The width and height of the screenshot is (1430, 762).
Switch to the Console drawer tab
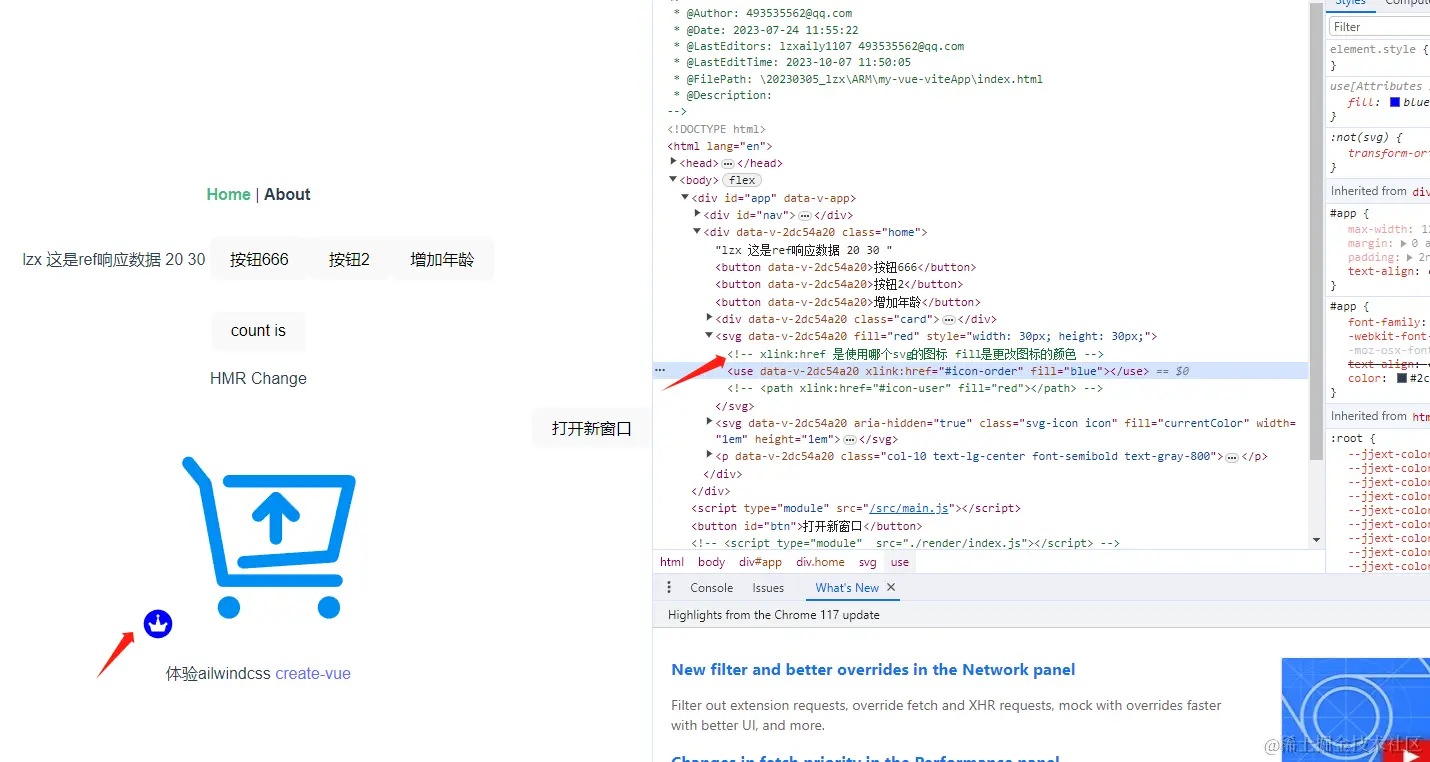coord(712,588)
